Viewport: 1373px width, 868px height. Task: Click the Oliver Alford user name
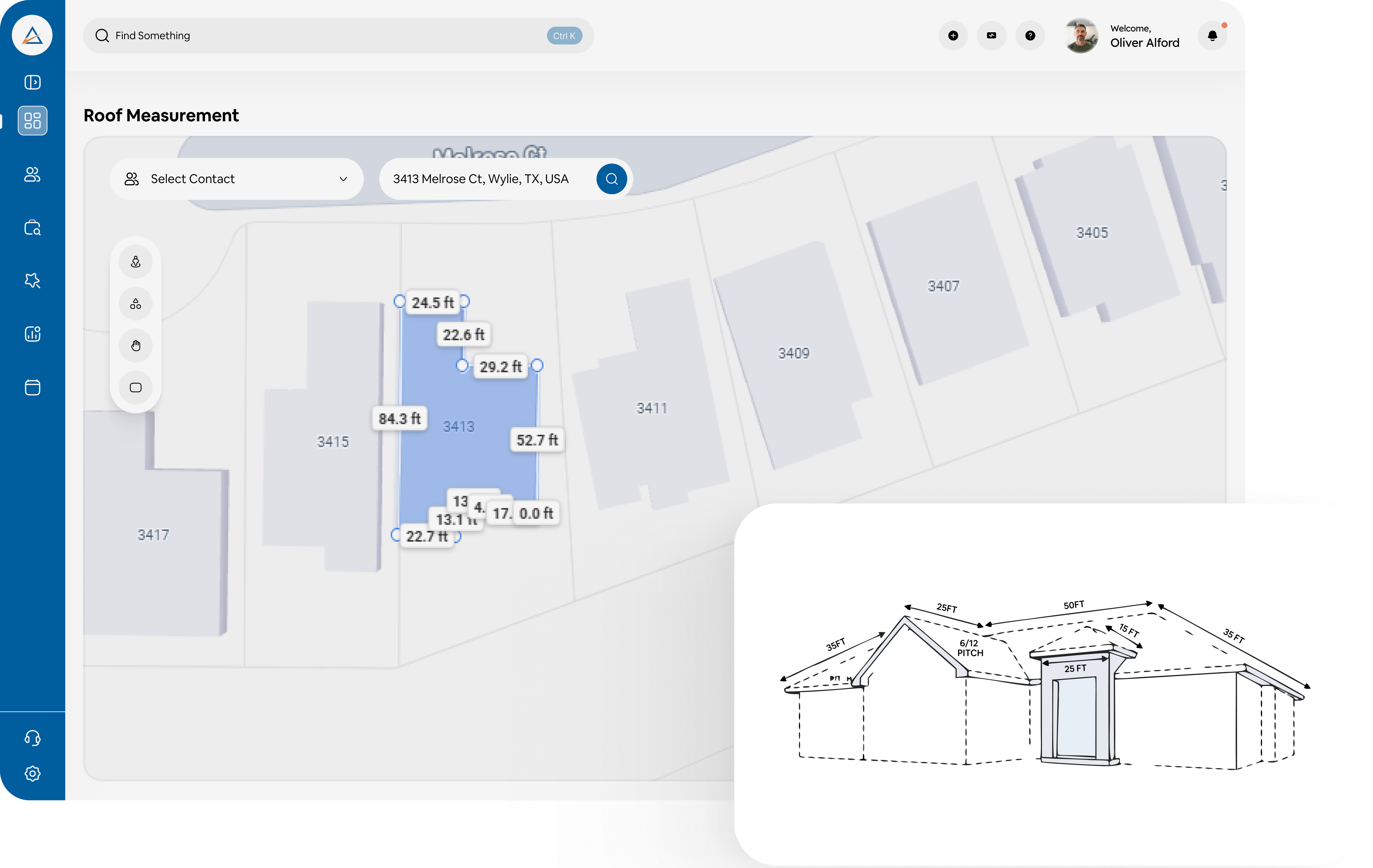[1144, 43]
